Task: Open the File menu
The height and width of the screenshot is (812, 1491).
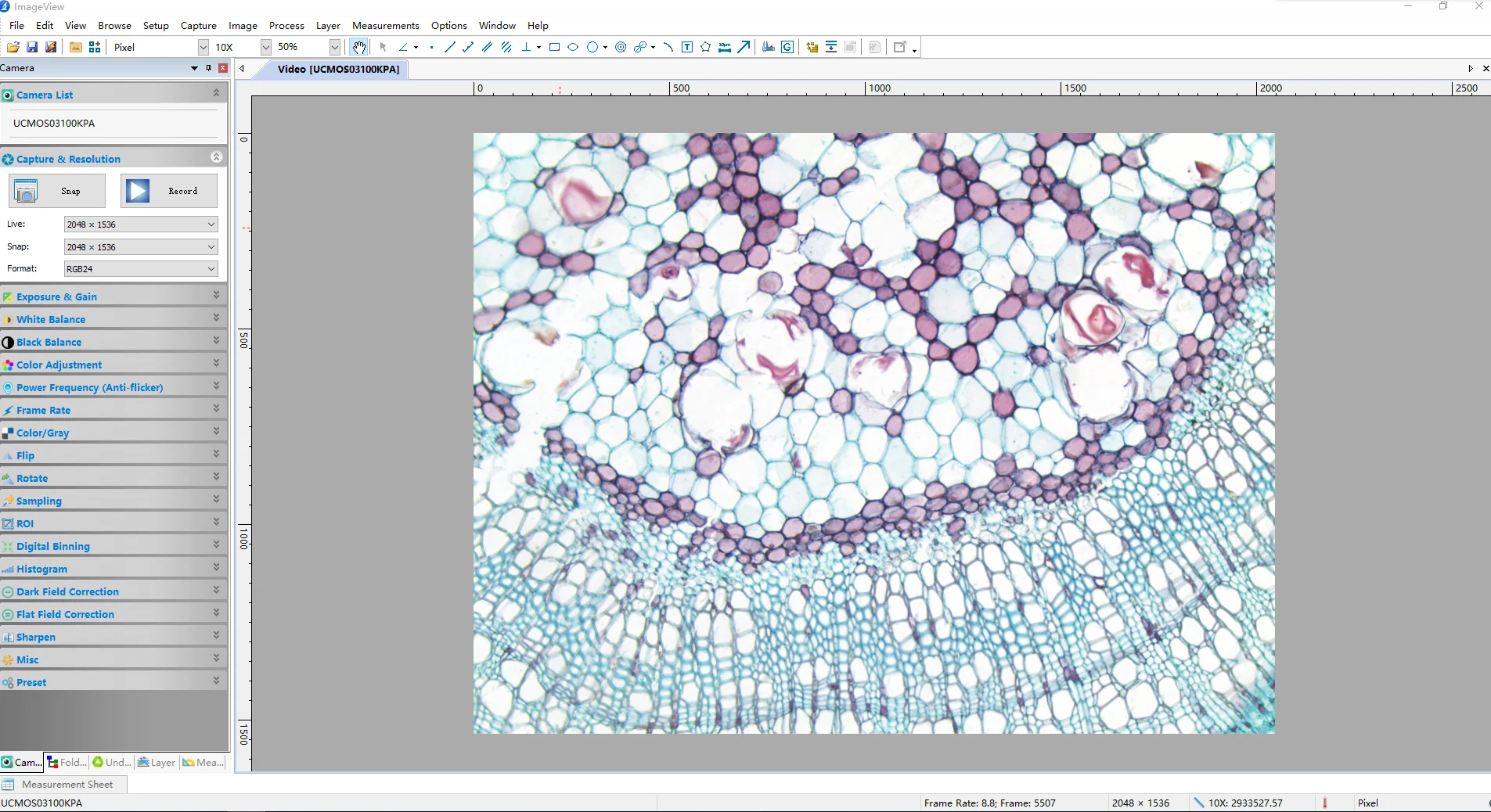Action: (x=16, y=25)
